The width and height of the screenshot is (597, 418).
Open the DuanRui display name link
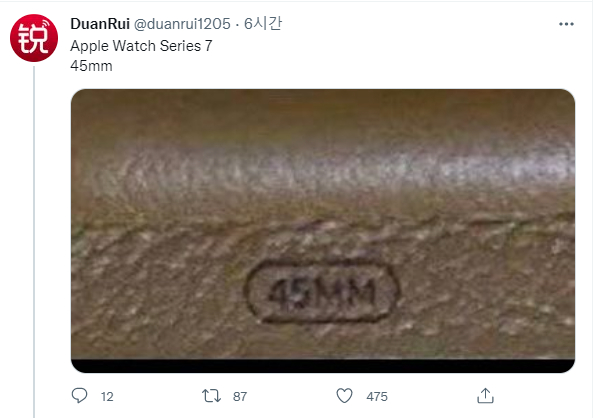pyautogui.click(x=100, y=24)
